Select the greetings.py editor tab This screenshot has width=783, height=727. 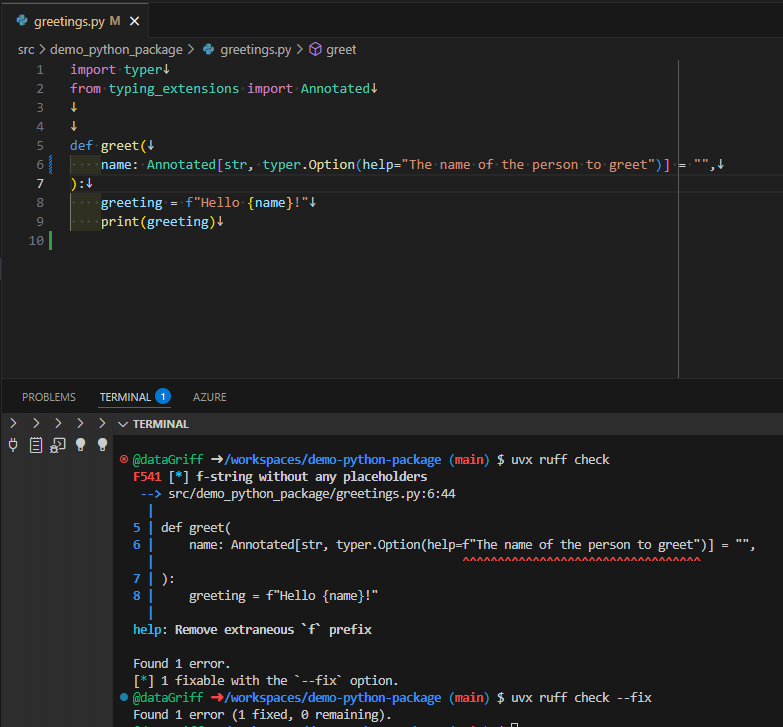(75, 21)
